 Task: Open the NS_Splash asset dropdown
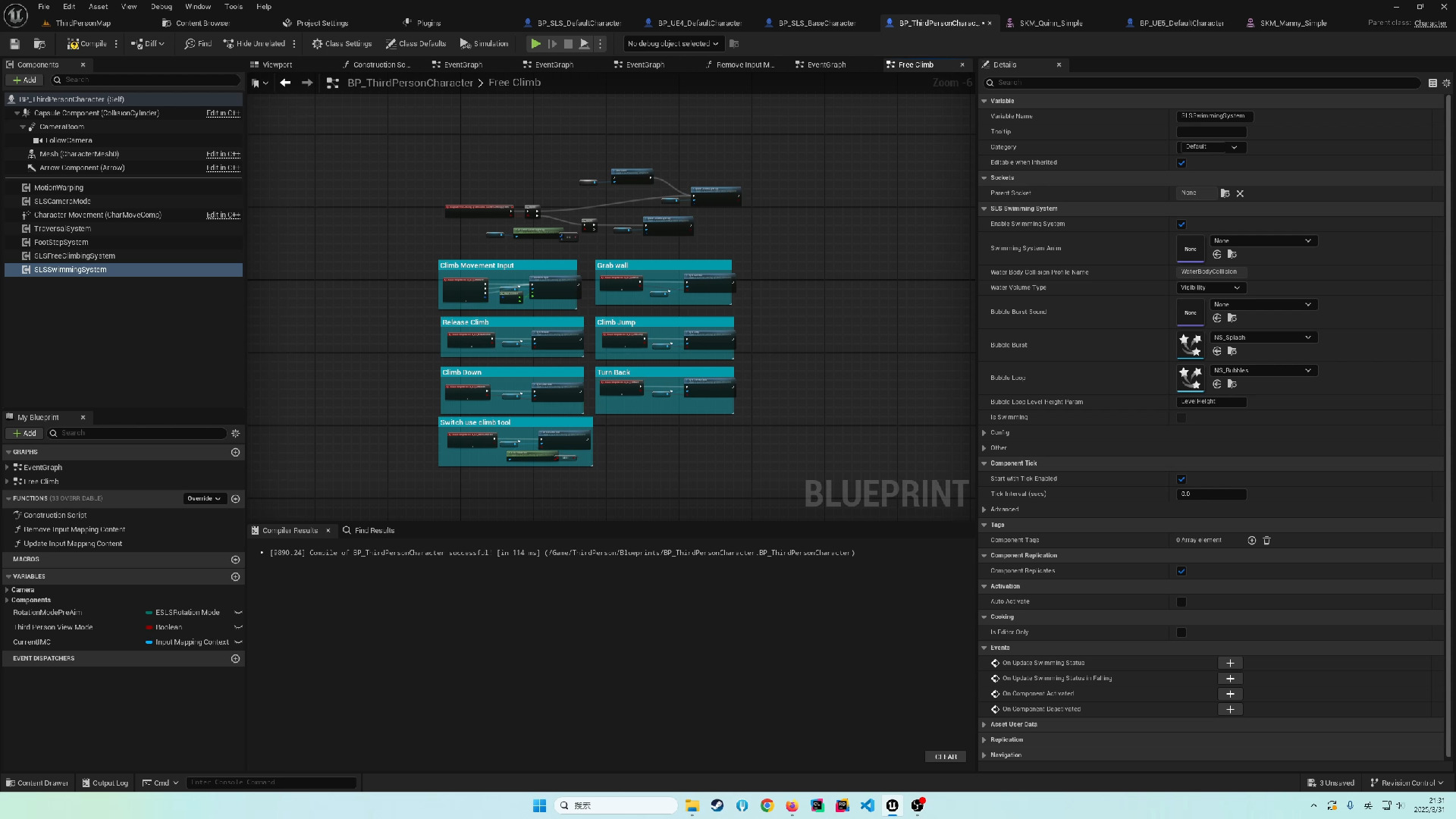click(x=1263, y=337)
